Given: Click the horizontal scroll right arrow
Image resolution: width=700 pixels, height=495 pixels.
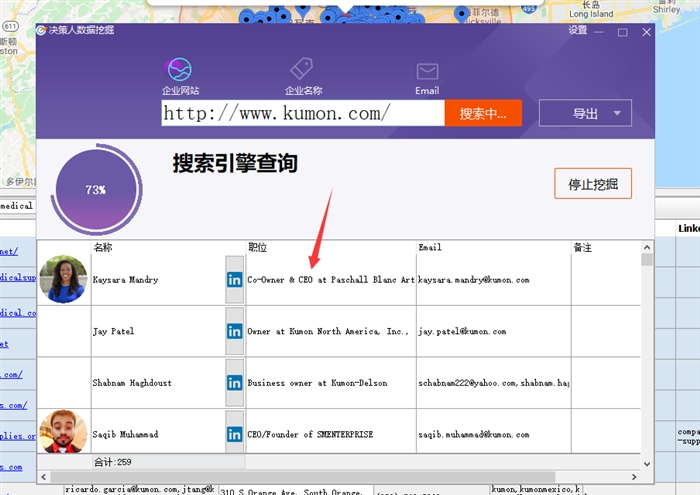Looking at the screenshot, I should (x=634, y=477).
